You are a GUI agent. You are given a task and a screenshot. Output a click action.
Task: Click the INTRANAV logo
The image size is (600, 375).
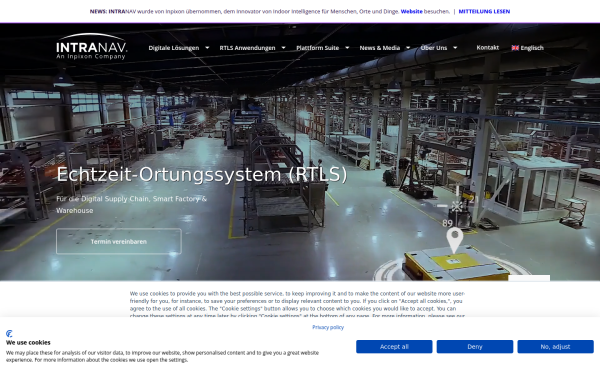coord(91,47)
